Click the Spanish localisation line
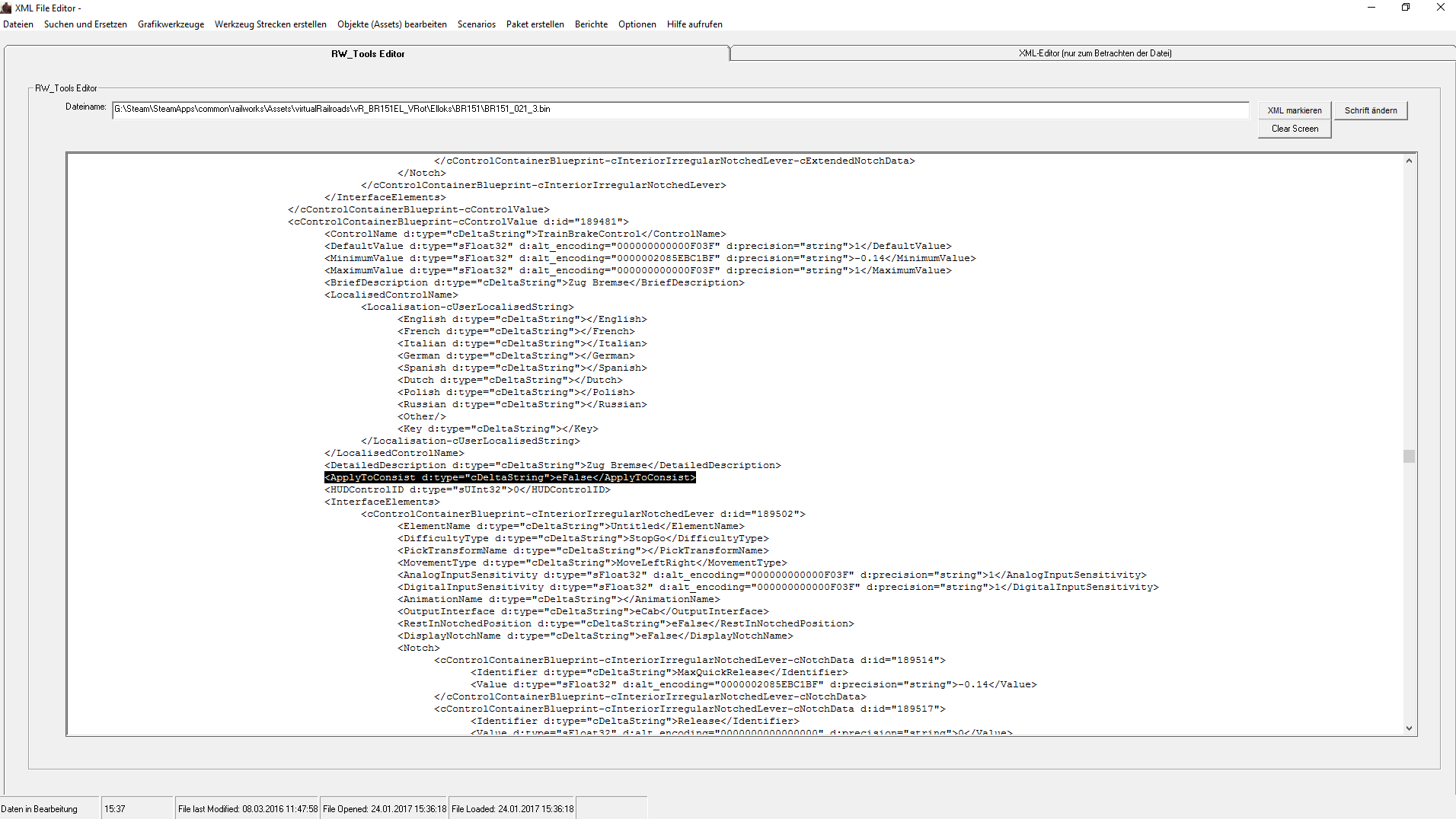 pos(522,368)
